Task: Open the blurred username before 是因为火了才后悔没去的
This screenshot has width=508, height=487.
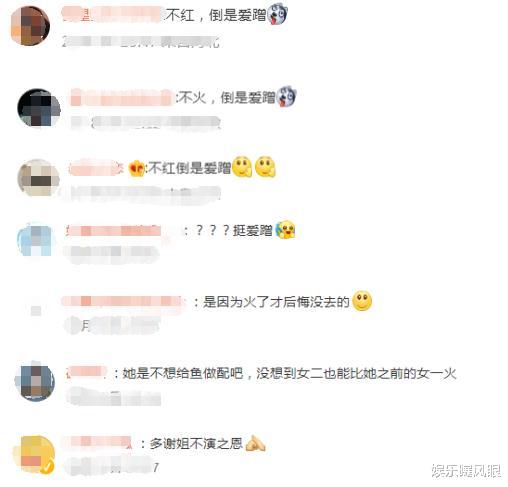Action: pyautogui.click(x=123, y=302)
